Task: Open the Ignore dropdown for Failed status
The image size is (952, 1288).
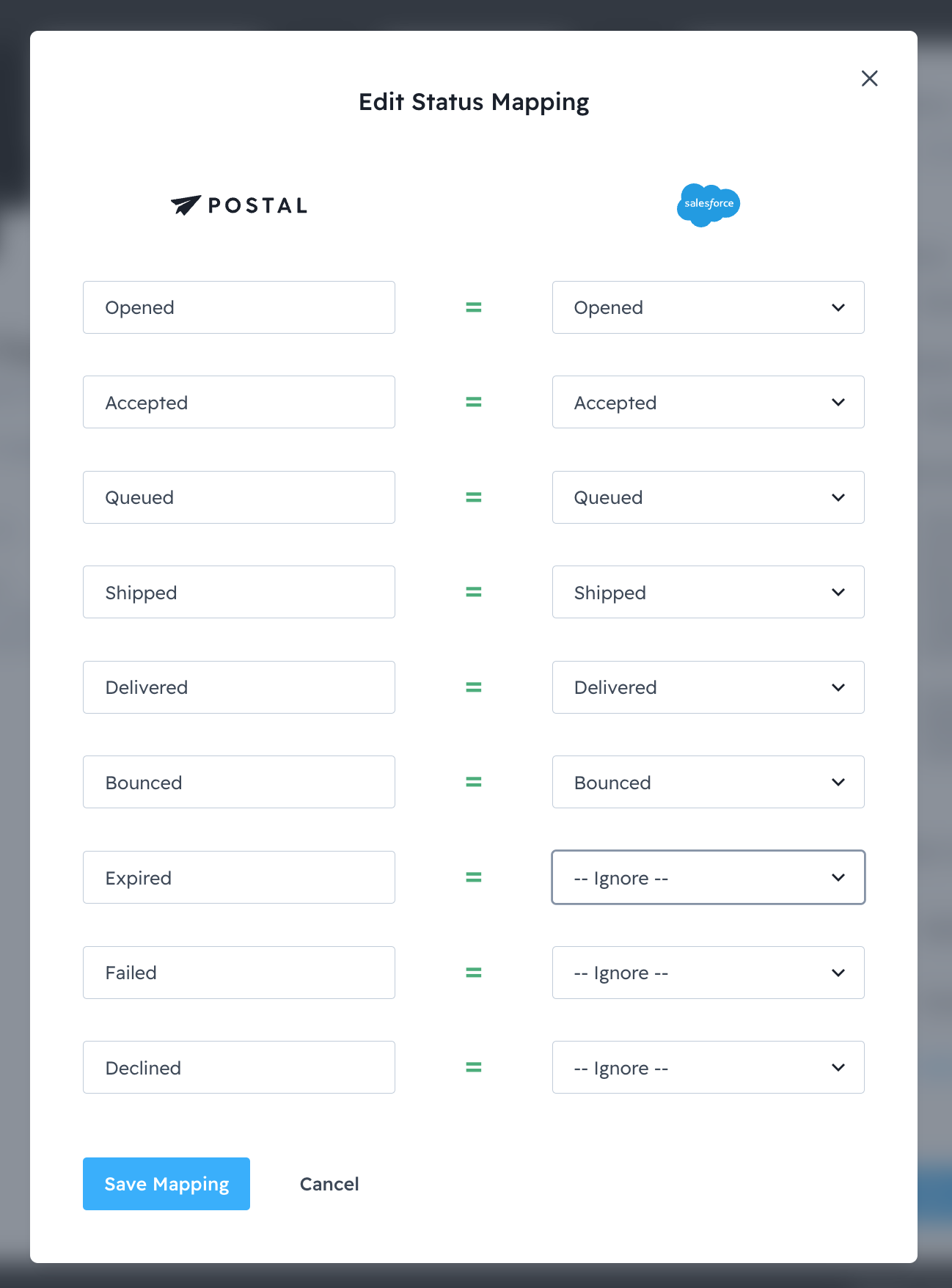Action: pos(708,973)
